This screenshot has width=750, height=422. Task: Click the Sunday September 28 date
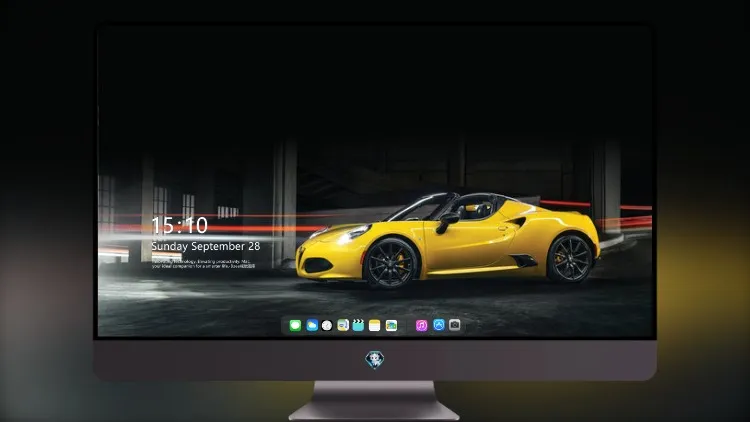pos(206,246)
